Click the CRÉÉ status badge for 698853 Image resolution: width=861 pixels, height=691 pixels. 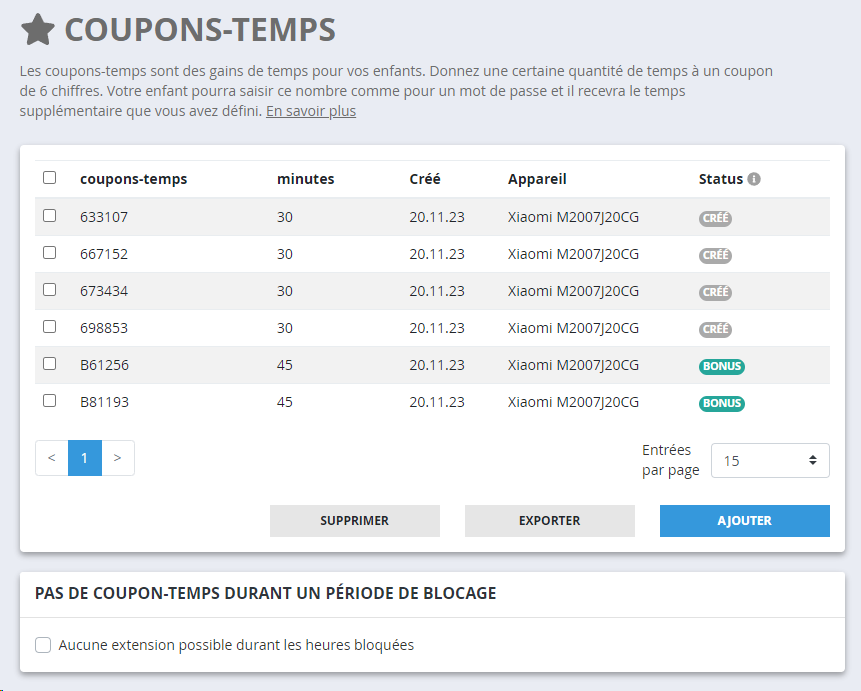pos(715,329)
